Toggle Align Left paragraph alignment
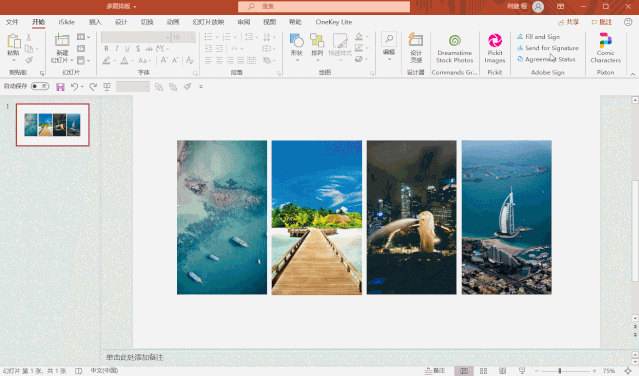 208,60
